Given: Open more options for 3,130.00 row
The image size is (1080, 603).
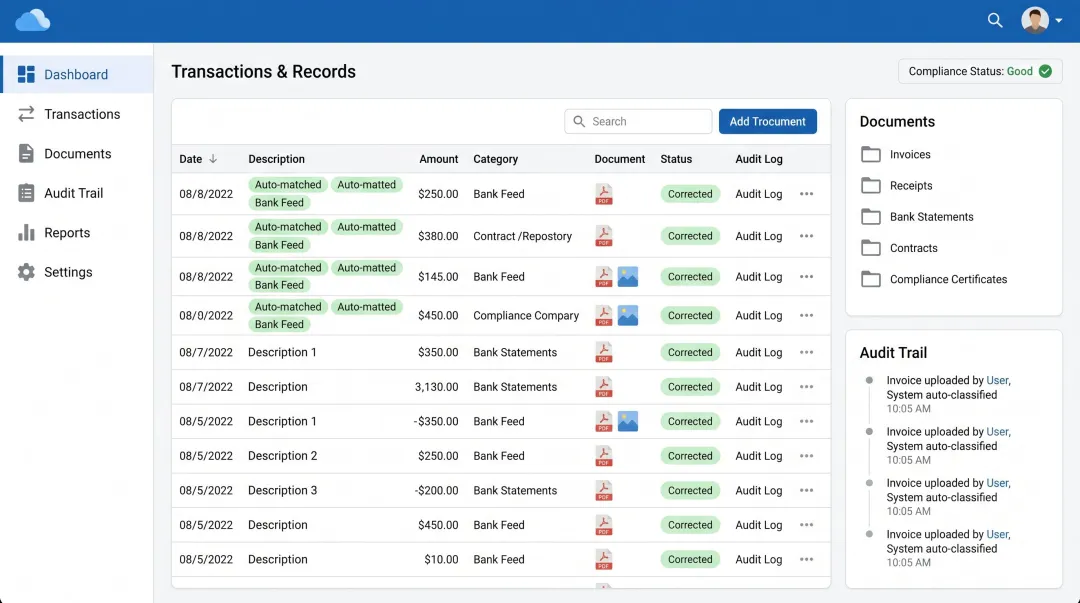Looking at the screenshot, I should click(807, 387).
